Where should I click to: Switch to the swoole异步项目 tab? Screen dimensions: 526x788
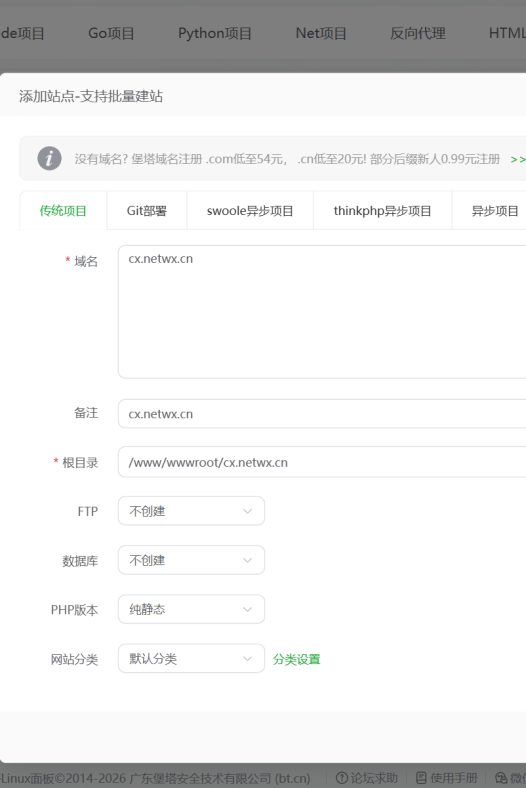click(x=250, y=211)
